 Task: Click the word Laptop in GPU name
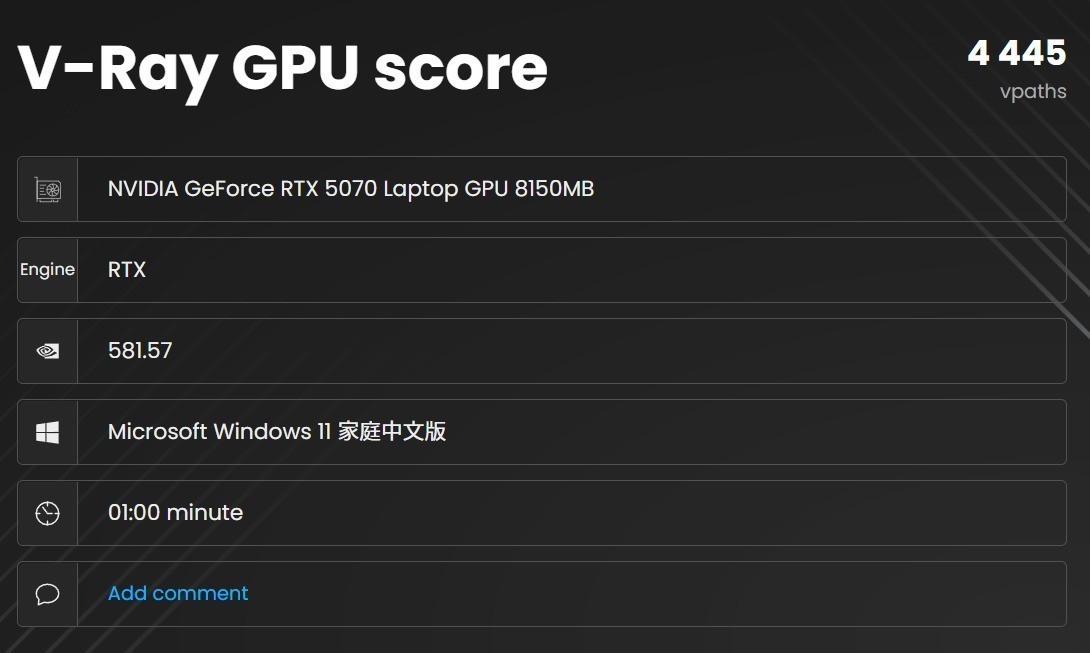coord(420,188)
